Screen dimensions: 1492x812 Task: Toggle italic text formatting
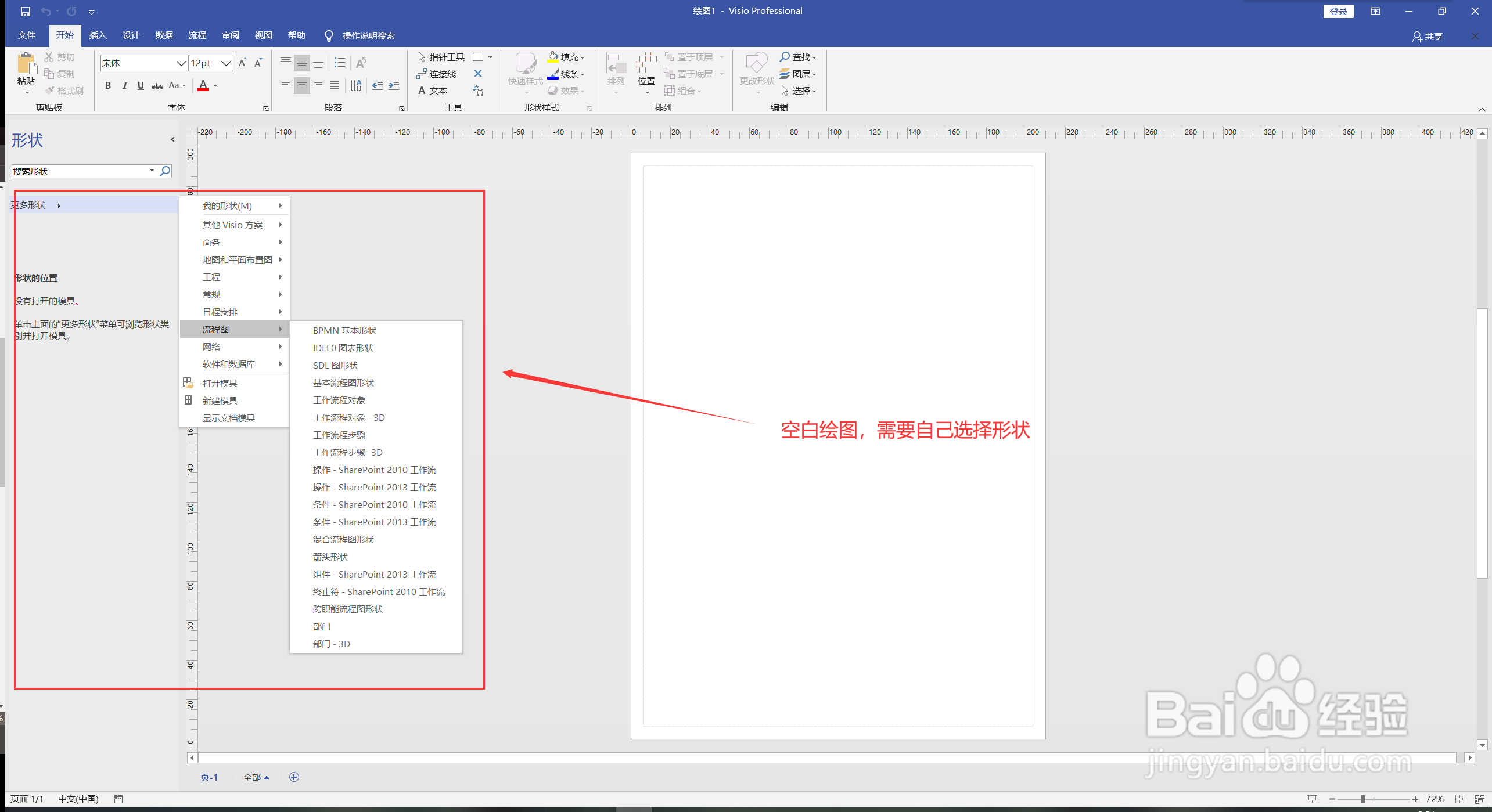click(124, 85)
